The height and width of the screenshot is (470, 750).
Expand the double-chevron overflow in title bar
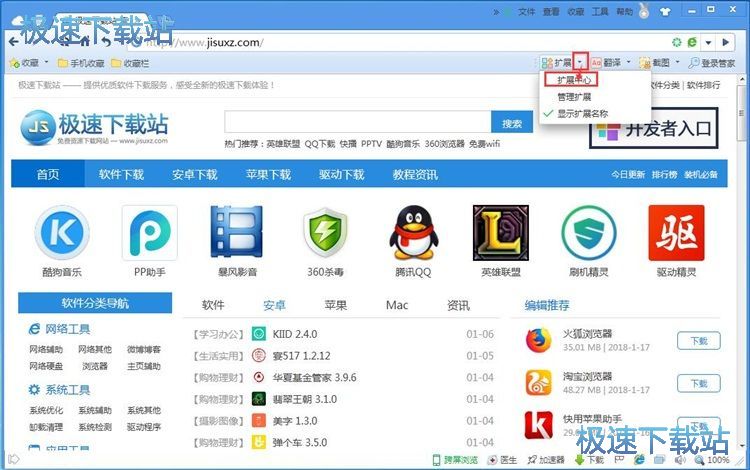pyautogui.click(x=496, y=12)
